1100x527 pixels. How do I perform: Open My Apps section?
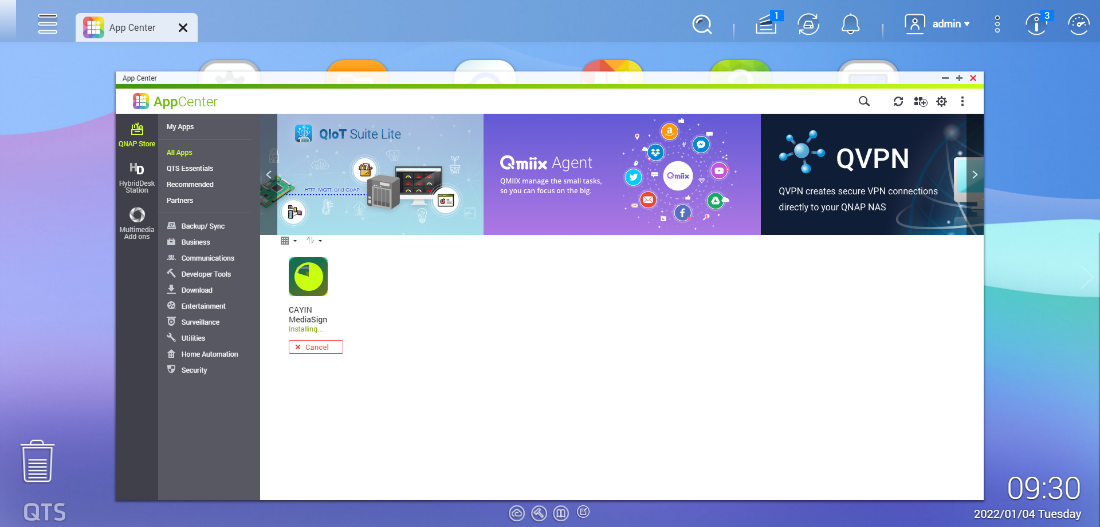click(180, 127)
